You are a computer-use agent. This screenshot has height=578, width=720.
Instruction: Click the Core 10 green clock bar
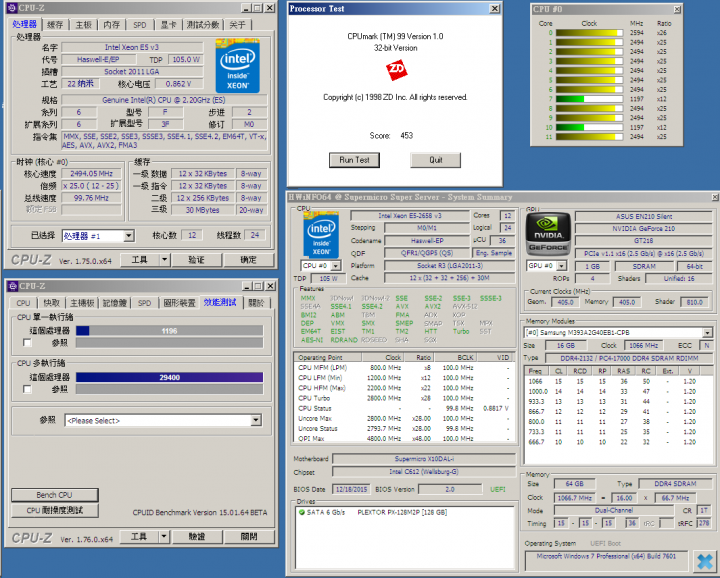tap(589, 127)
